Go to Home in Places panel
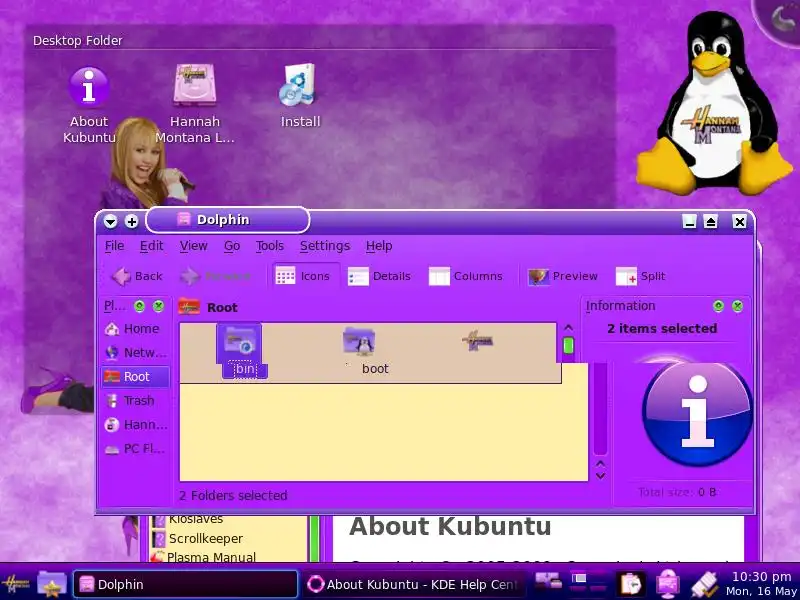 135,329
